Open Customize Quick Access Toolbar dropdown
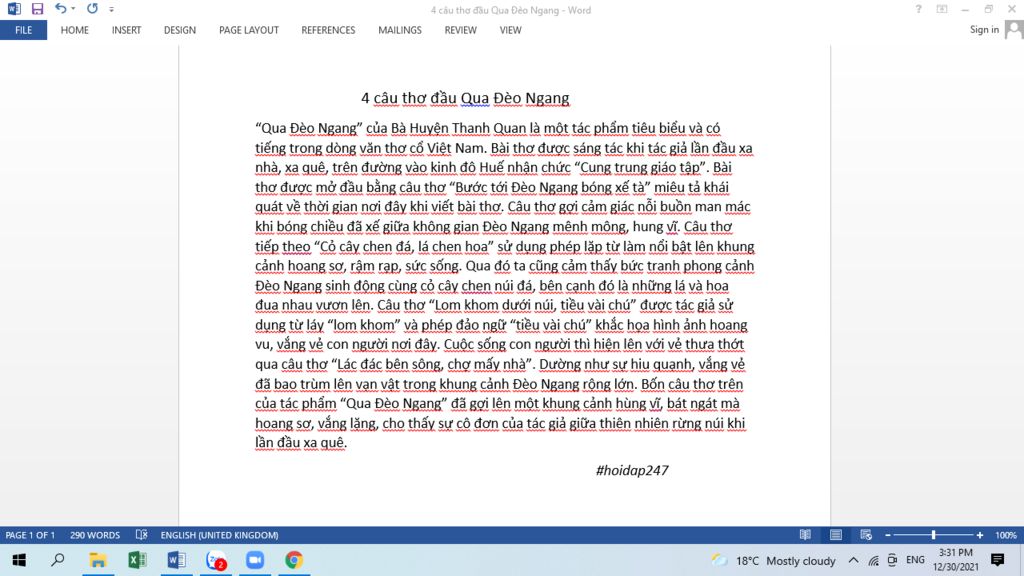 (x=112, y=10)
